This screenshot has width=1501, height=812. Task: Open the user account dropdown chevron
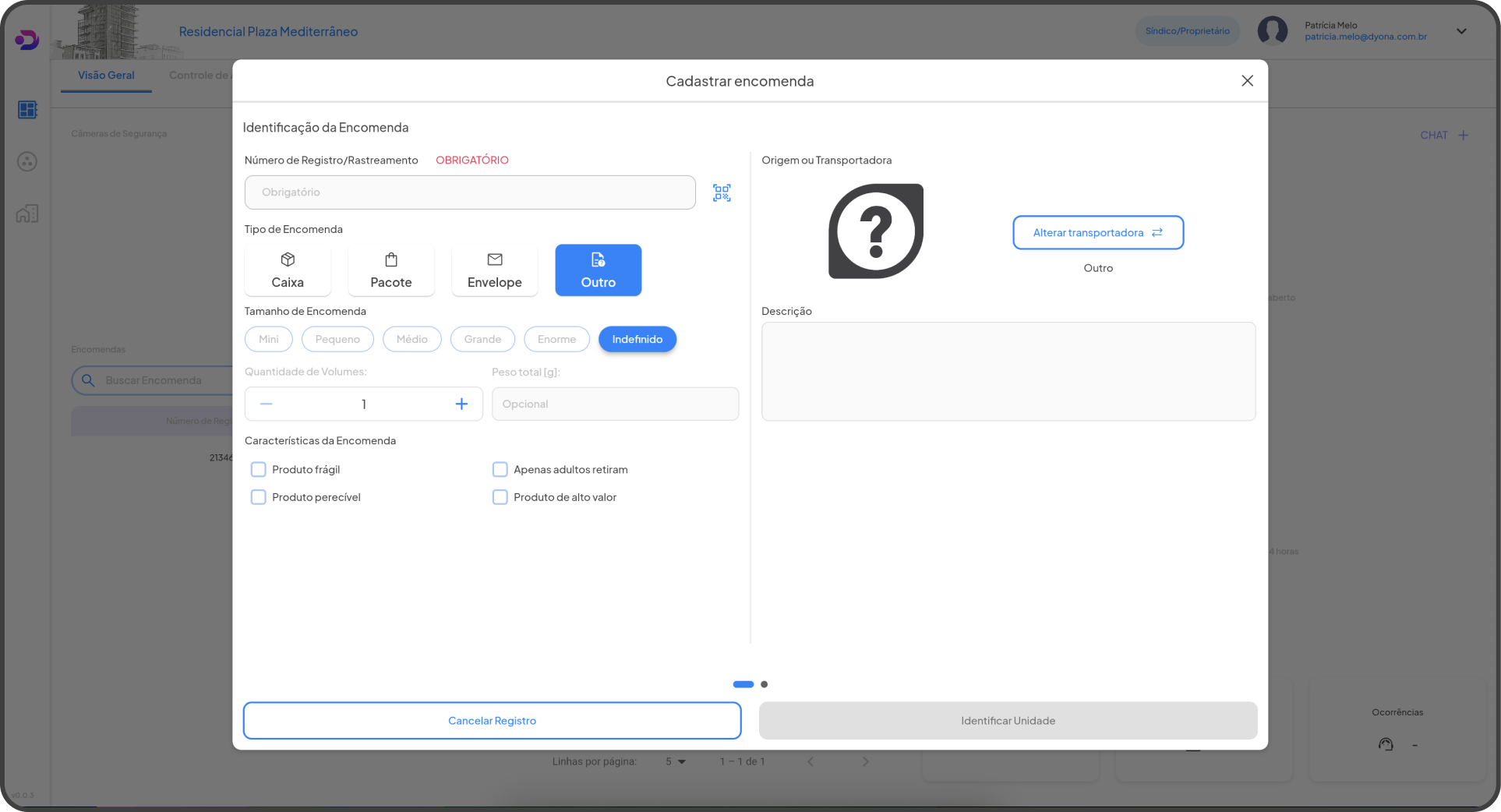point(1461,31)
